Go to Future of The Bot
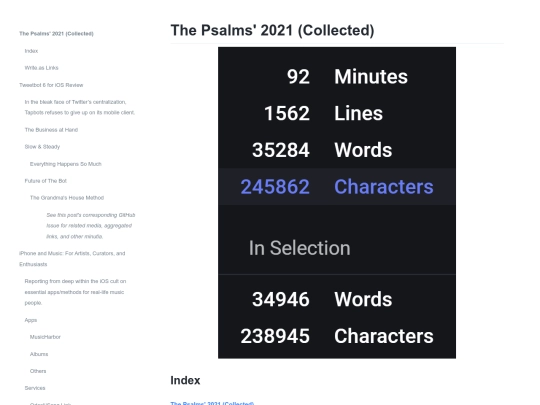 click(x=45, y=181)
